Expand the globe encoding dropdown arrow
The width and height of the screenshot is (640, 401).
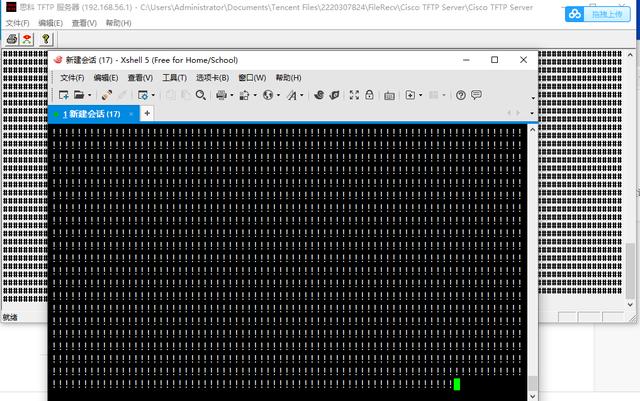point(278,96)
